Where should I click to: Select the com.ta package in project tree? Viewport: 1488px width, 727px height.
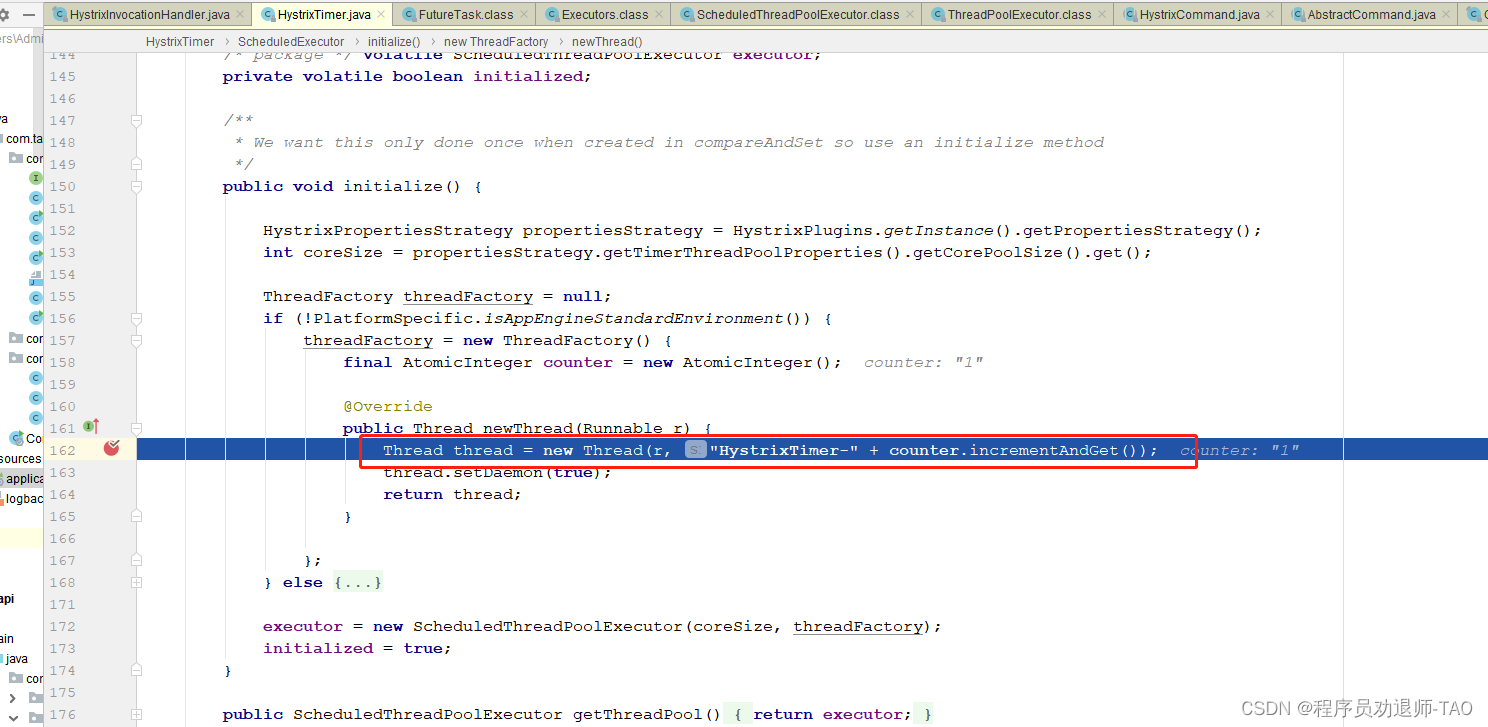pyautogui.click(x=24, y=139)
